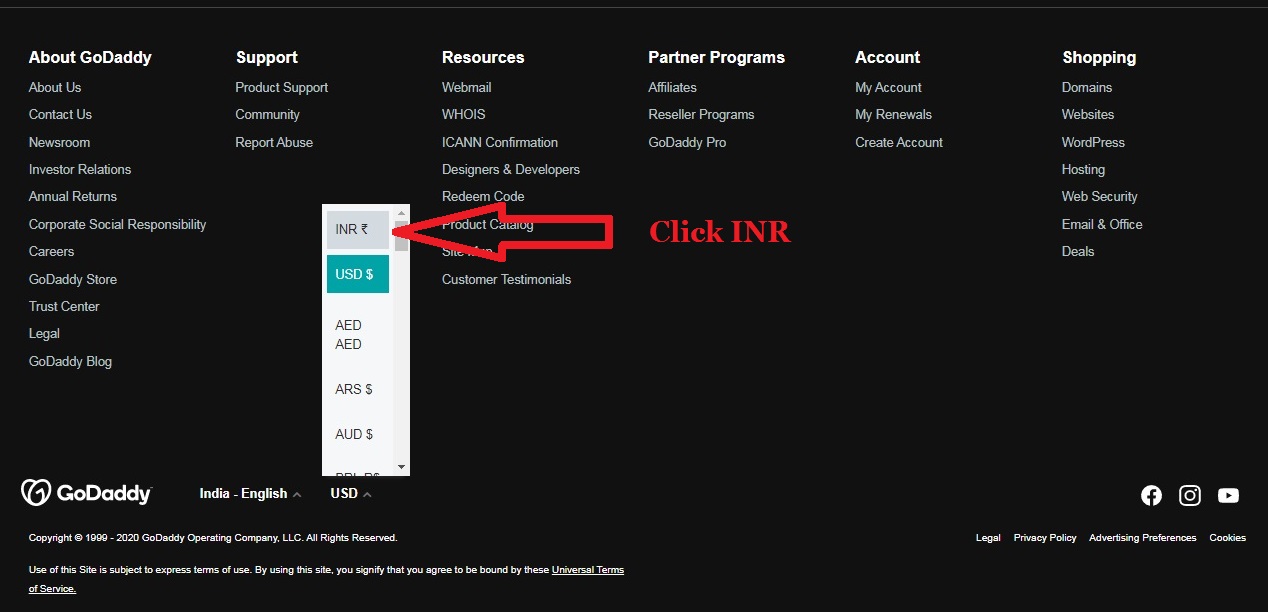Open Advertising Preferences link
This screenshot has width=1268, height=612.
pos(1143,538)
